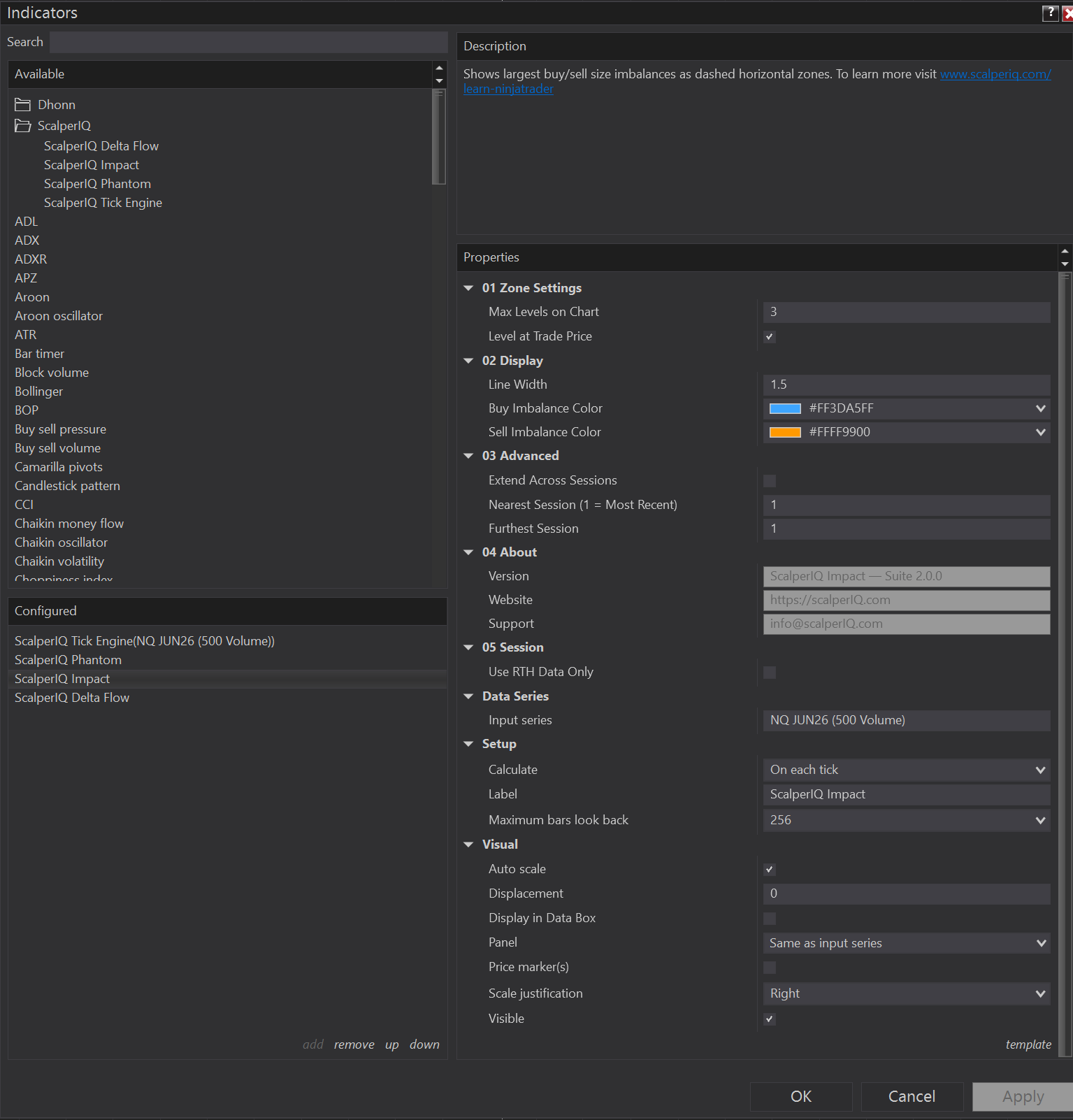1073x1120 pixels.
Task: Select the Block volume indicator
Action: 52,373
